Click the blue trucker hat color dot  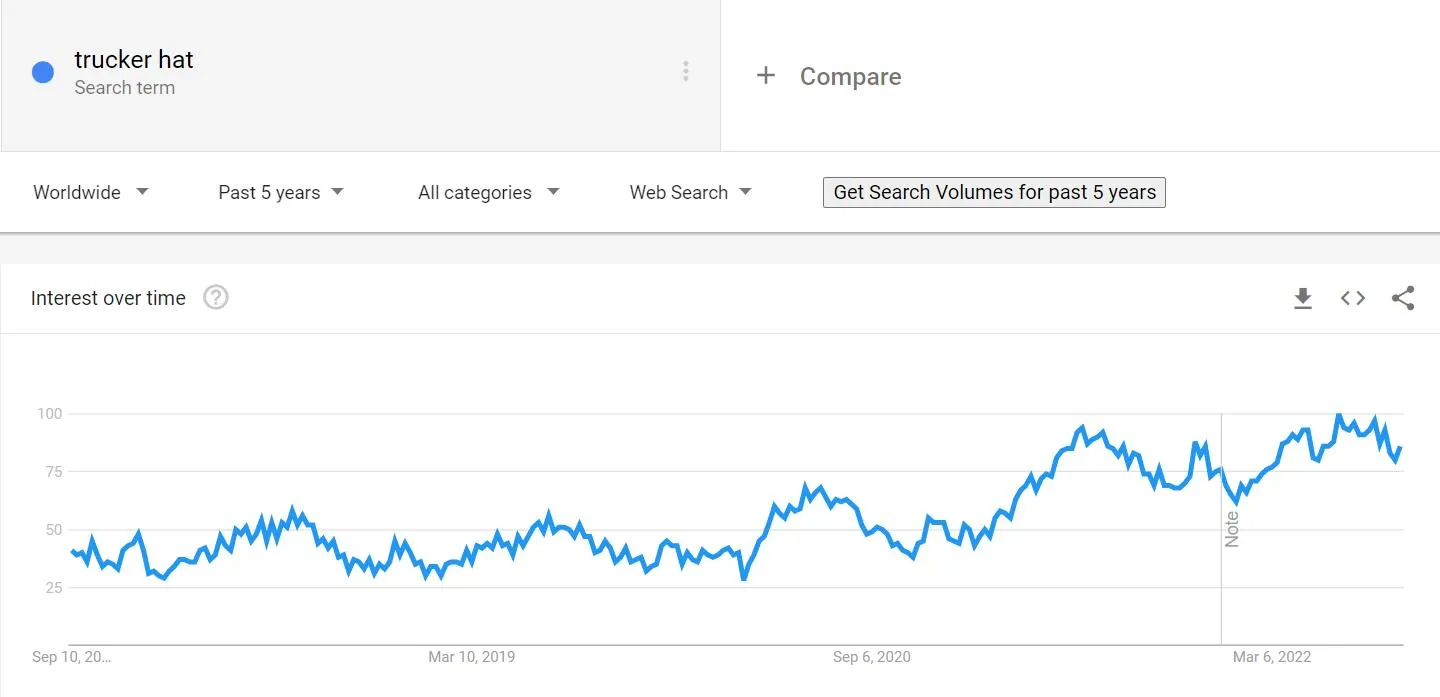coord(43,72)
